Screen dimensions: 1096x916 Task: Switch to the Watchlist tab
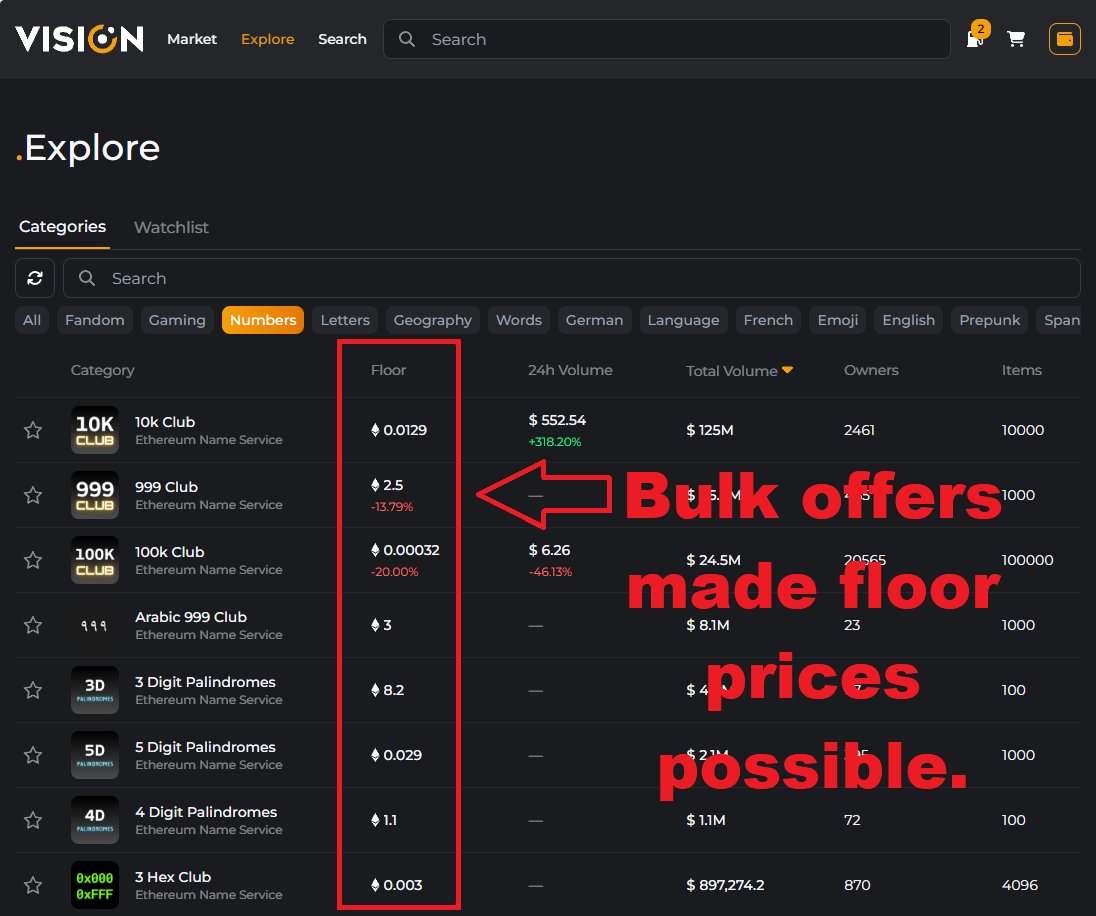tap(171, 227)
